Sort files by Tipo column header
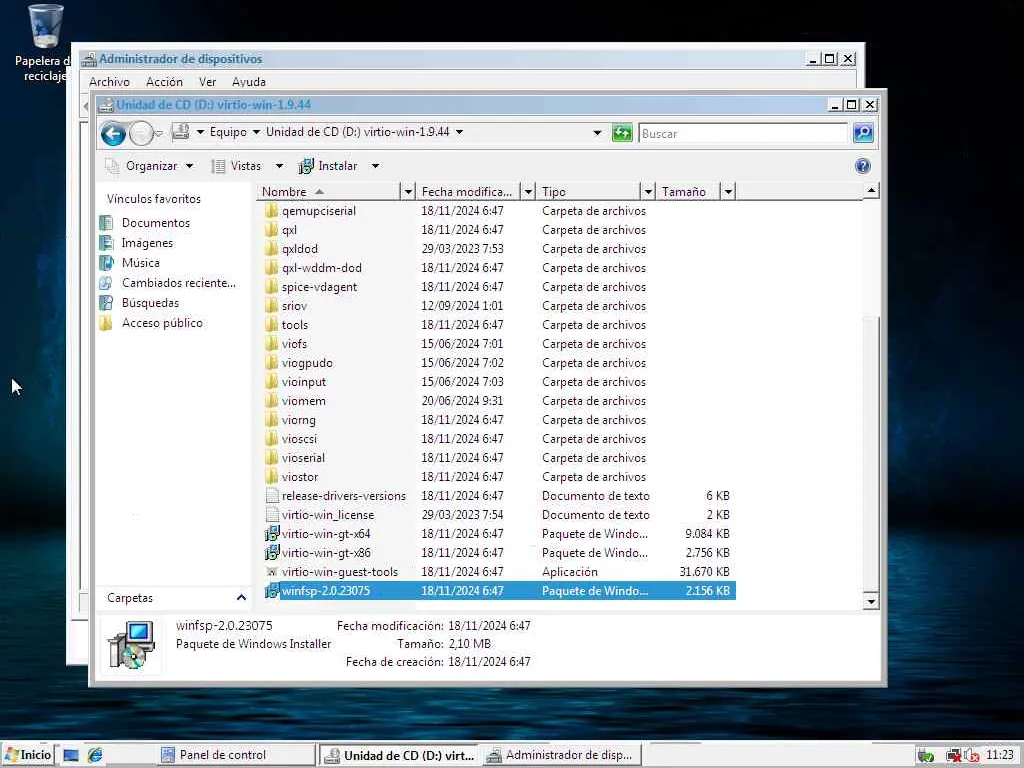 click(588, 192)
